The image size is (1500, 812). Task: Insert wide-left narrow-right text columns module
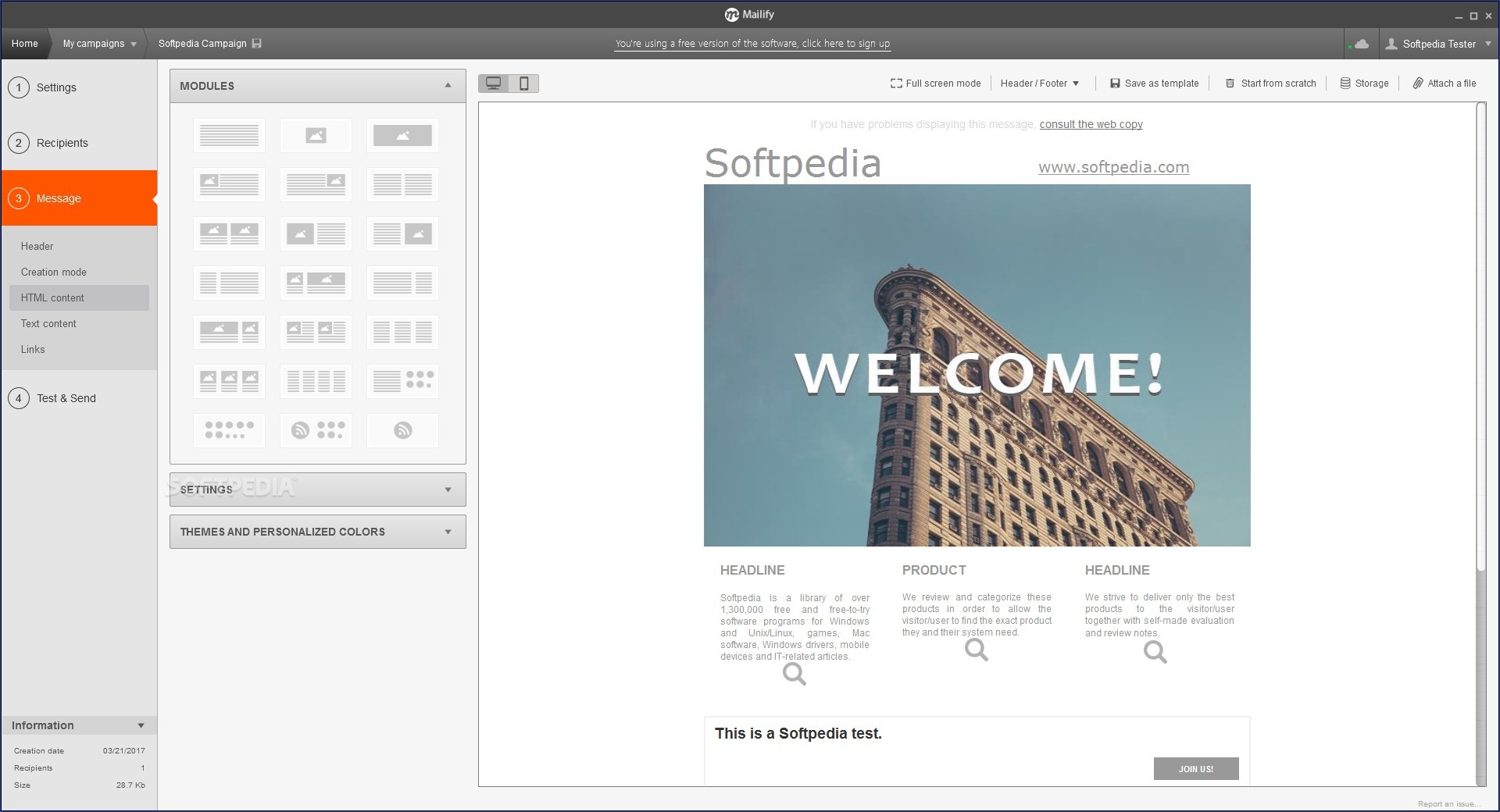pos(402,283)
